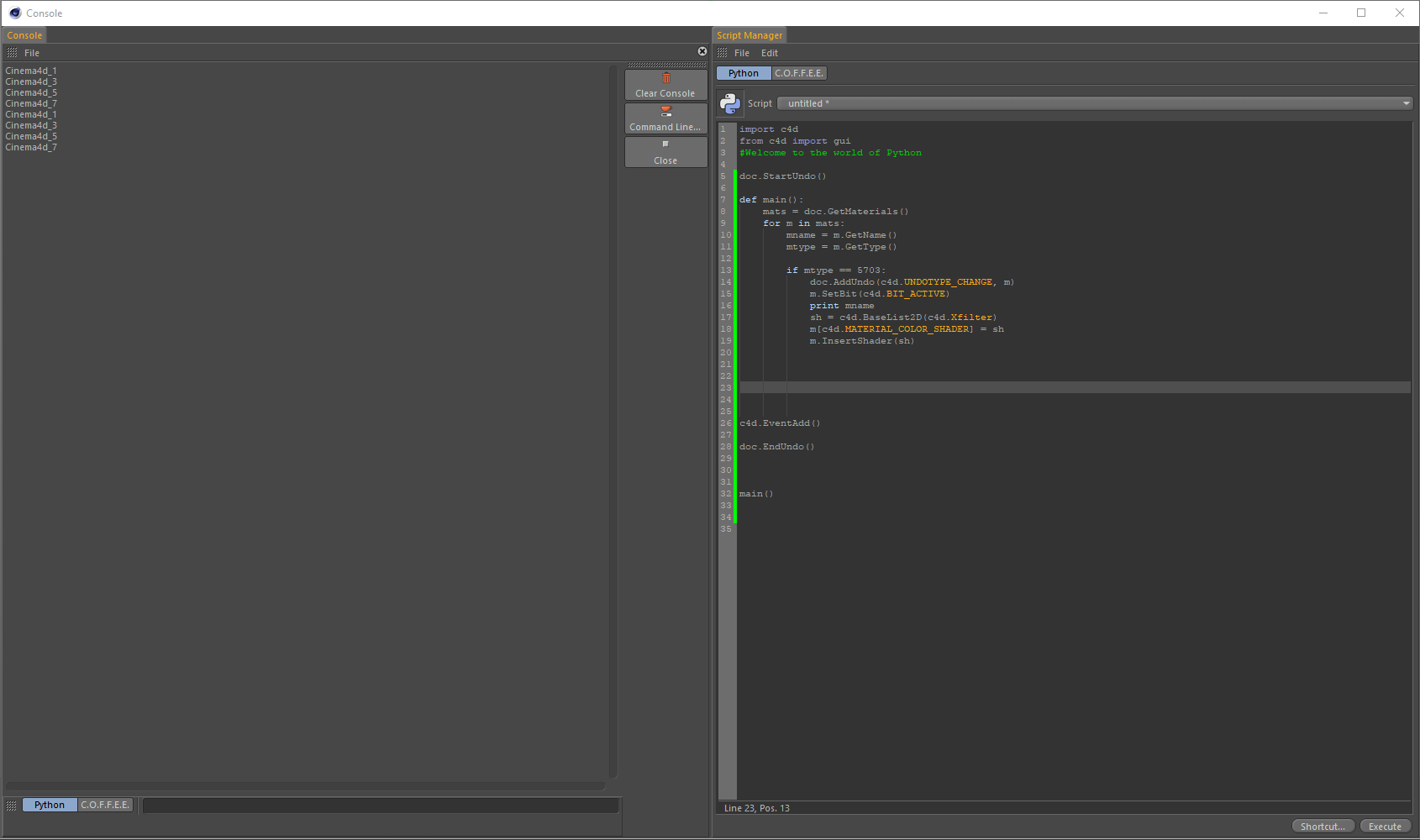
Task: Click the grip handle next to the bottom Python tab
Action: (x=12, y=805)
